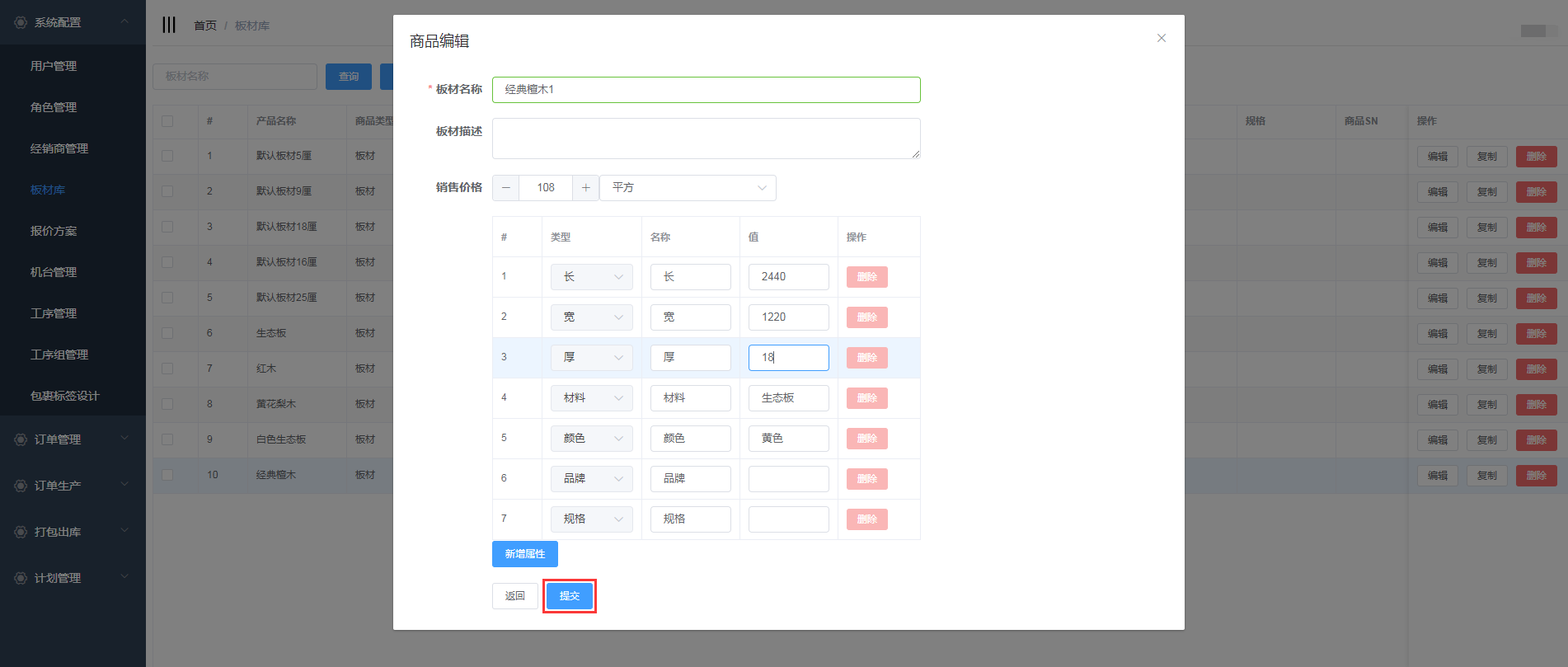Image resolution: width=1568 pixels, height=667 pixels.
Task: Open the 平方 unit dropdown
Action: point(688,188)
